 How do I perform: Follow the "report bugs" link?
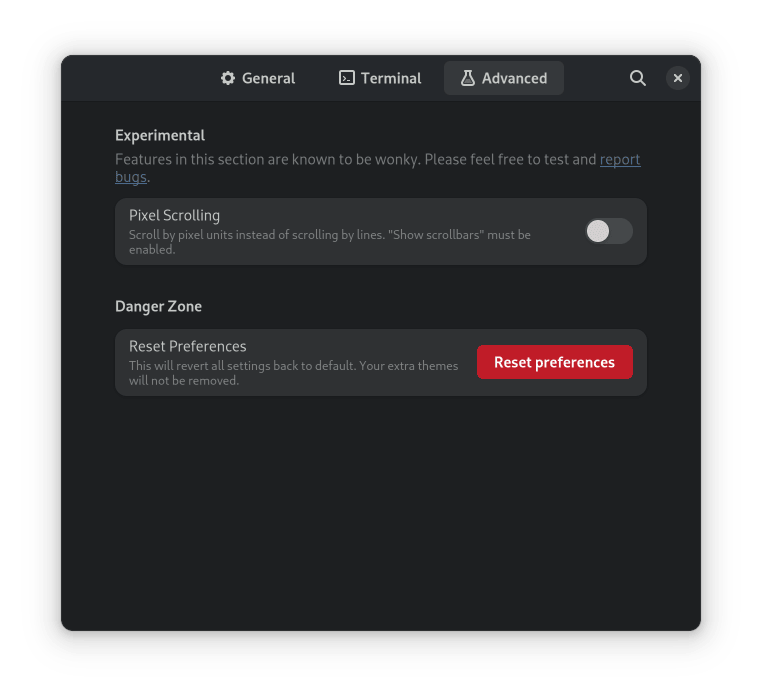pyautogui.click(x=620, y=159)
